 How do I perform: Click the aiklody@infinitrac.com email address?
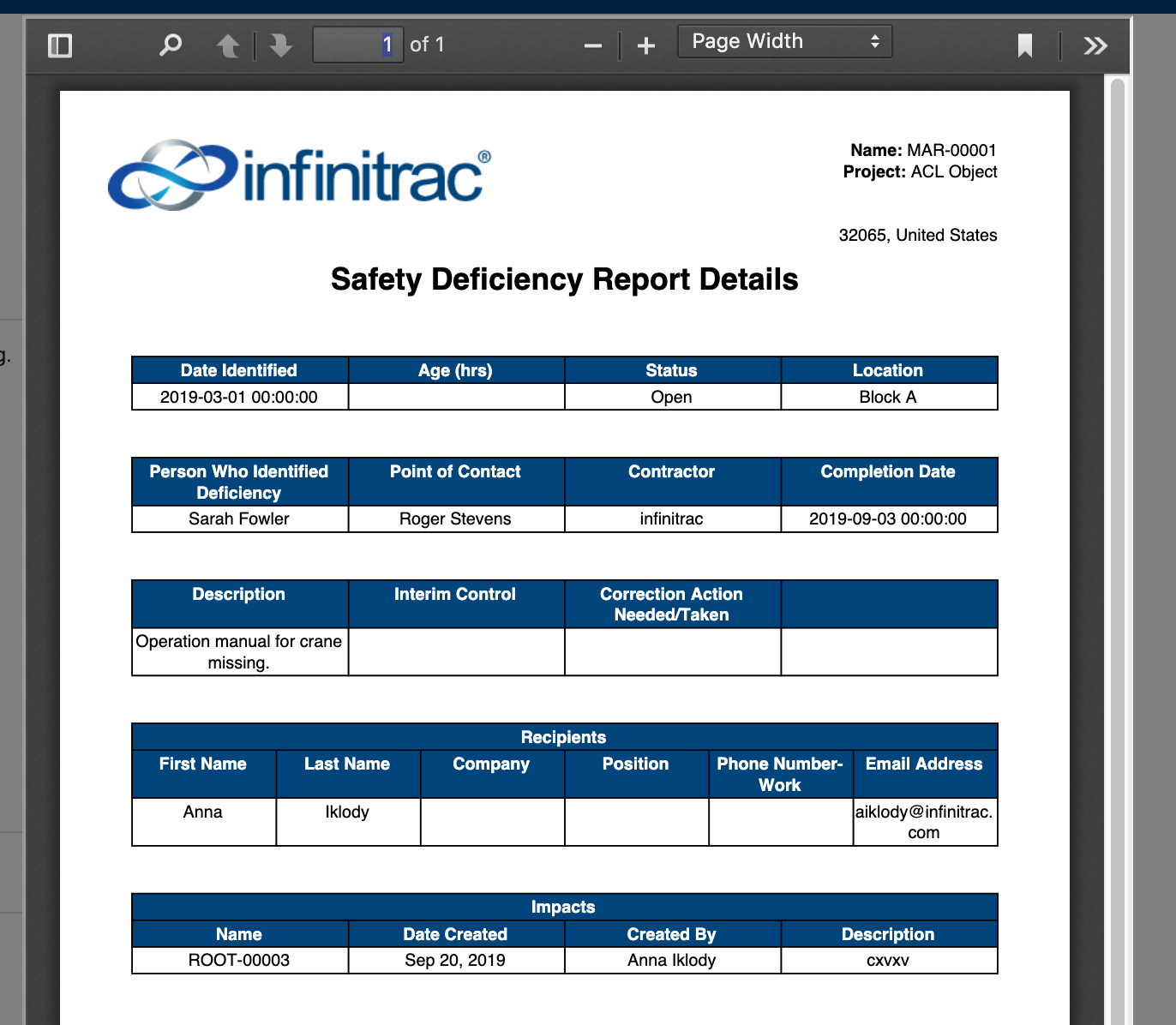click(x=924, y=822)
